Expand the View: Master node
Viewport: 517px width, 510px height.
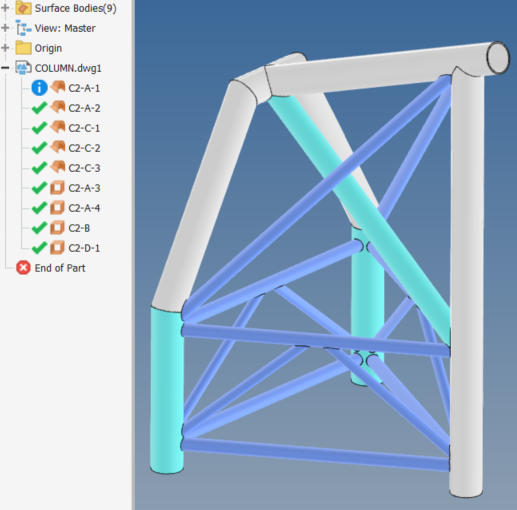5,28
